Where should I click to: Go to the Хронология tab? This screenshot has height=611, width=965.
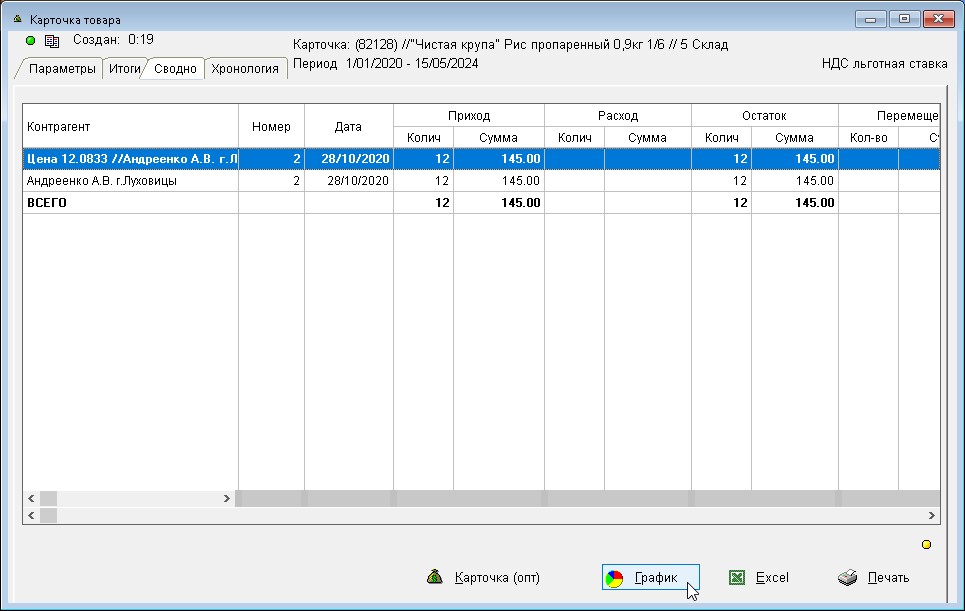(245, 69)
